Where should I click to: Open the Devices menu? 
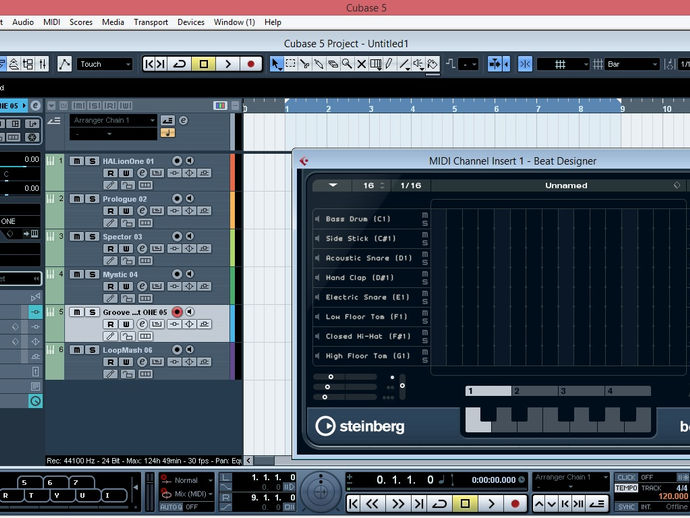(x=191, y=22)
